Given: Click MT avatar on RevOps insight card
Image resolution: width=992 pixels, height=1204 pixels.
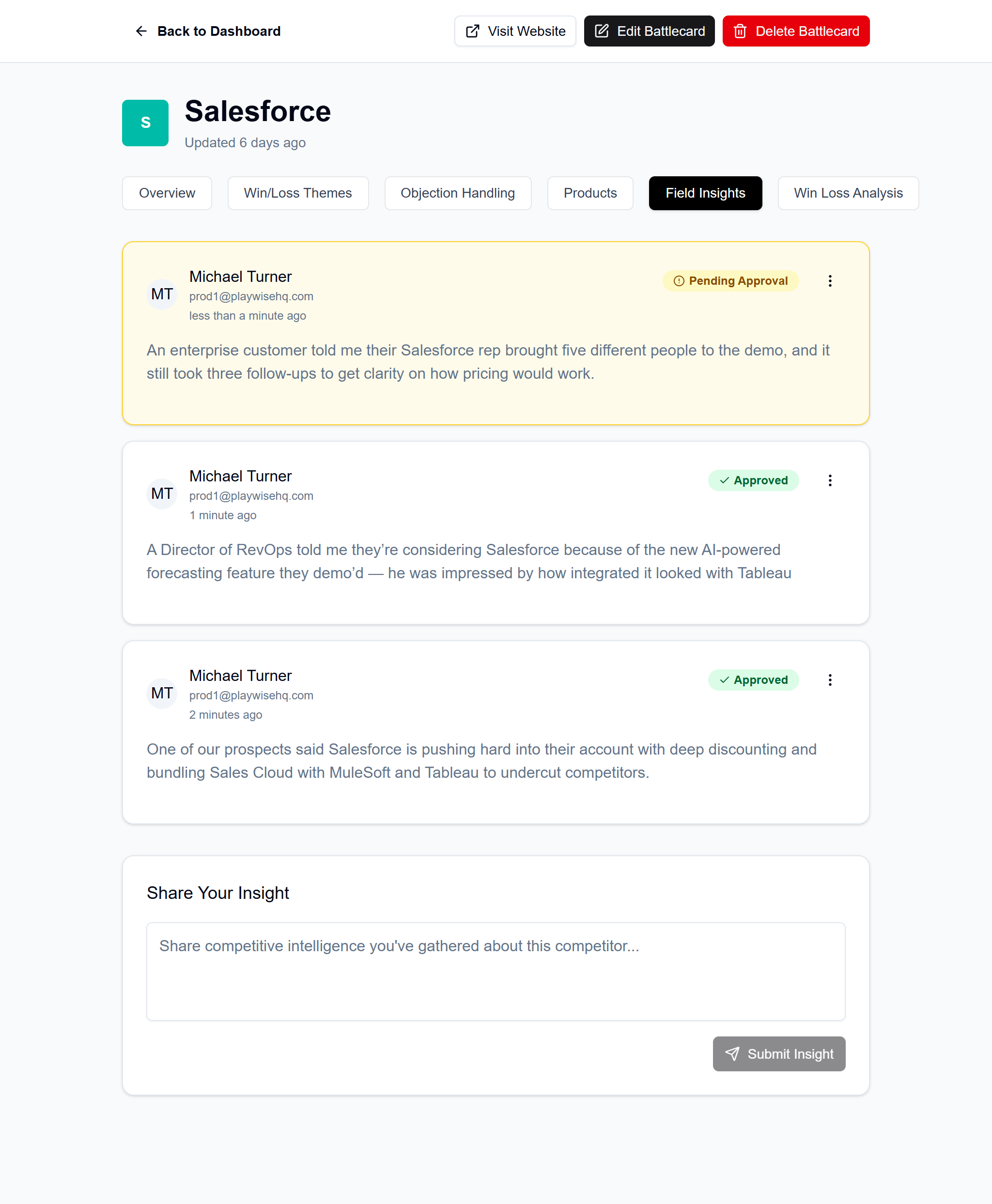Looking at the screenshot, I should (x=162, y=494).
